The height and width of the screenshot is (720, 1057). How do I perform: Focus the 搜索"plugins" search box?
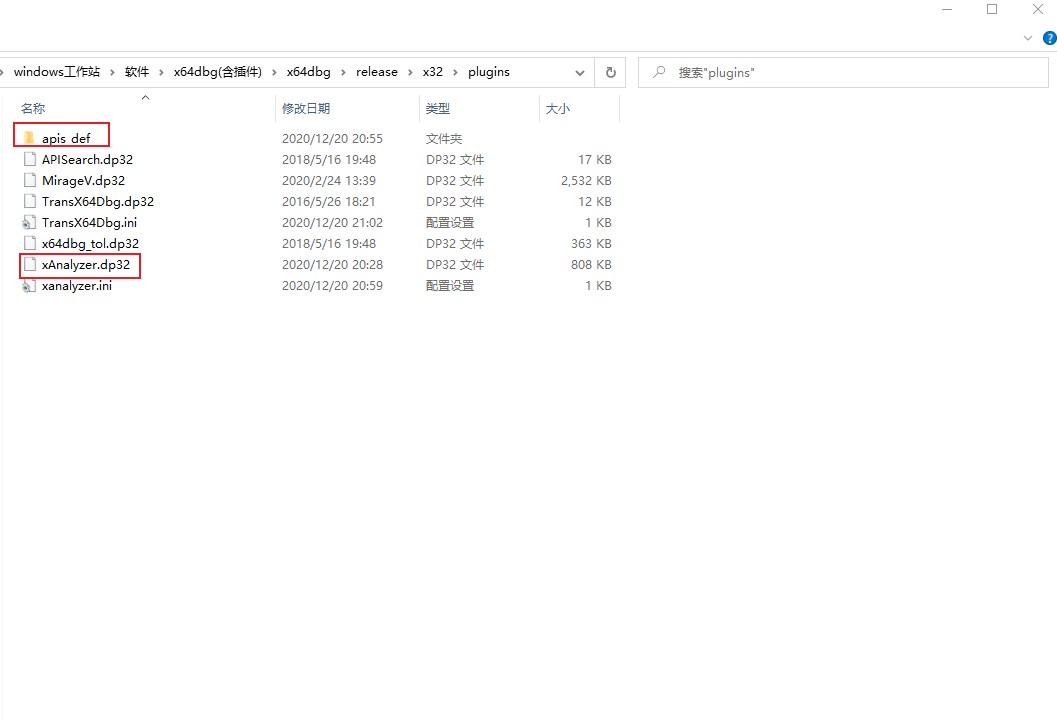(x=843, y=72)
